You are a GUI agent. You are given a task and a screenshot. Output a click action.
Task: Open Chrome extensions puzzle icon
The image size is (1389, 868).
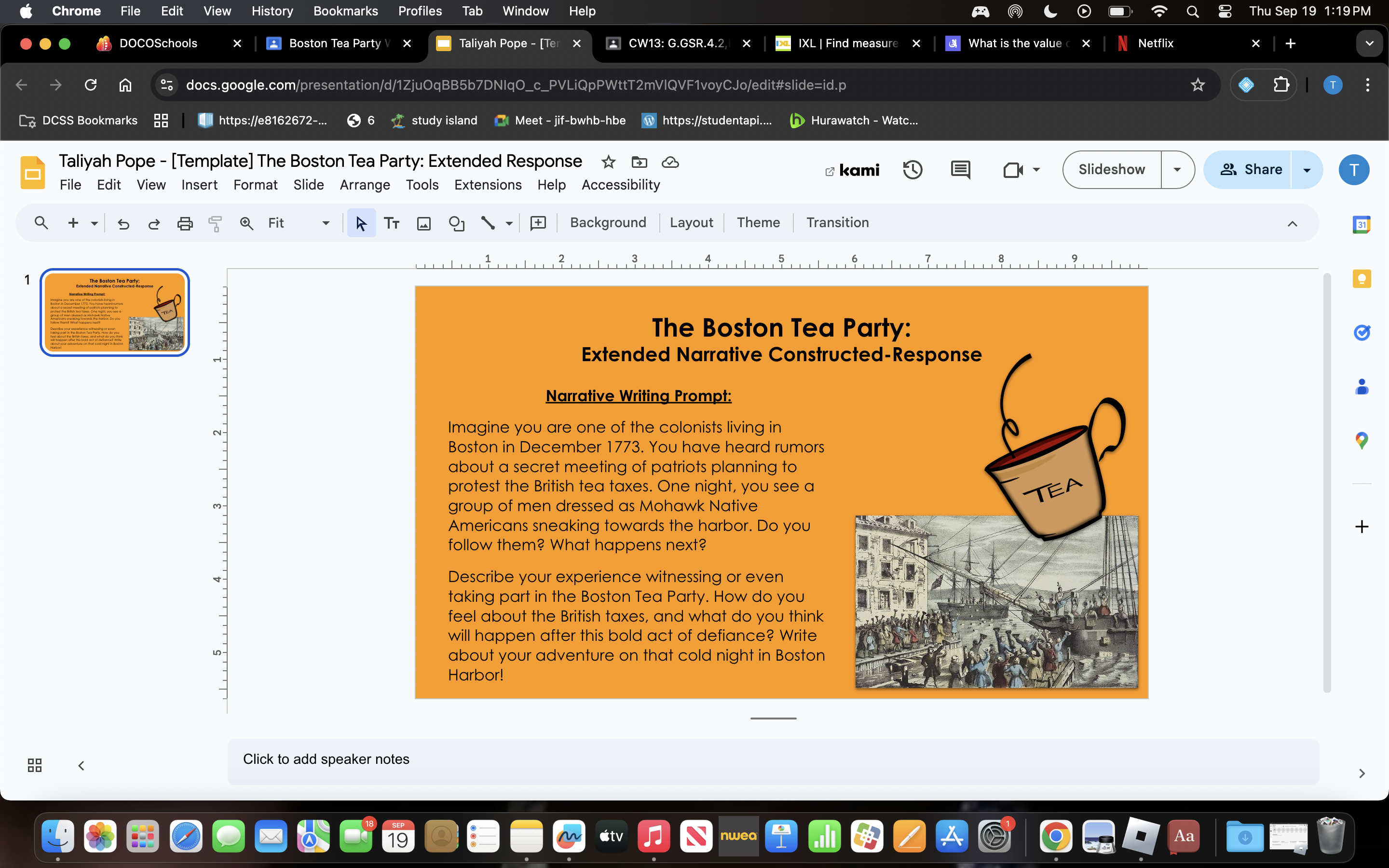click(1281, 85)
